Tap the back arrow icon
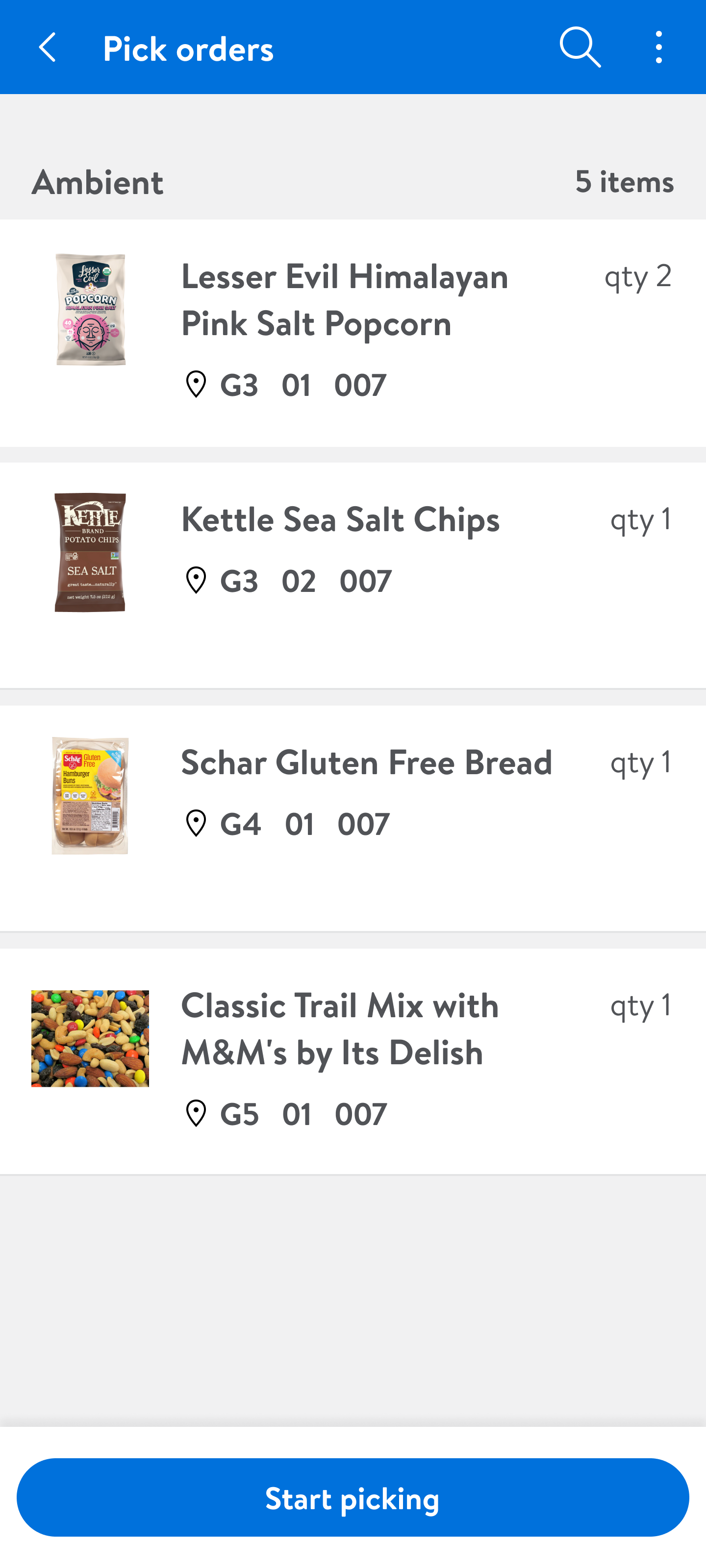The image size is (706, 1568). coord(48,48)
